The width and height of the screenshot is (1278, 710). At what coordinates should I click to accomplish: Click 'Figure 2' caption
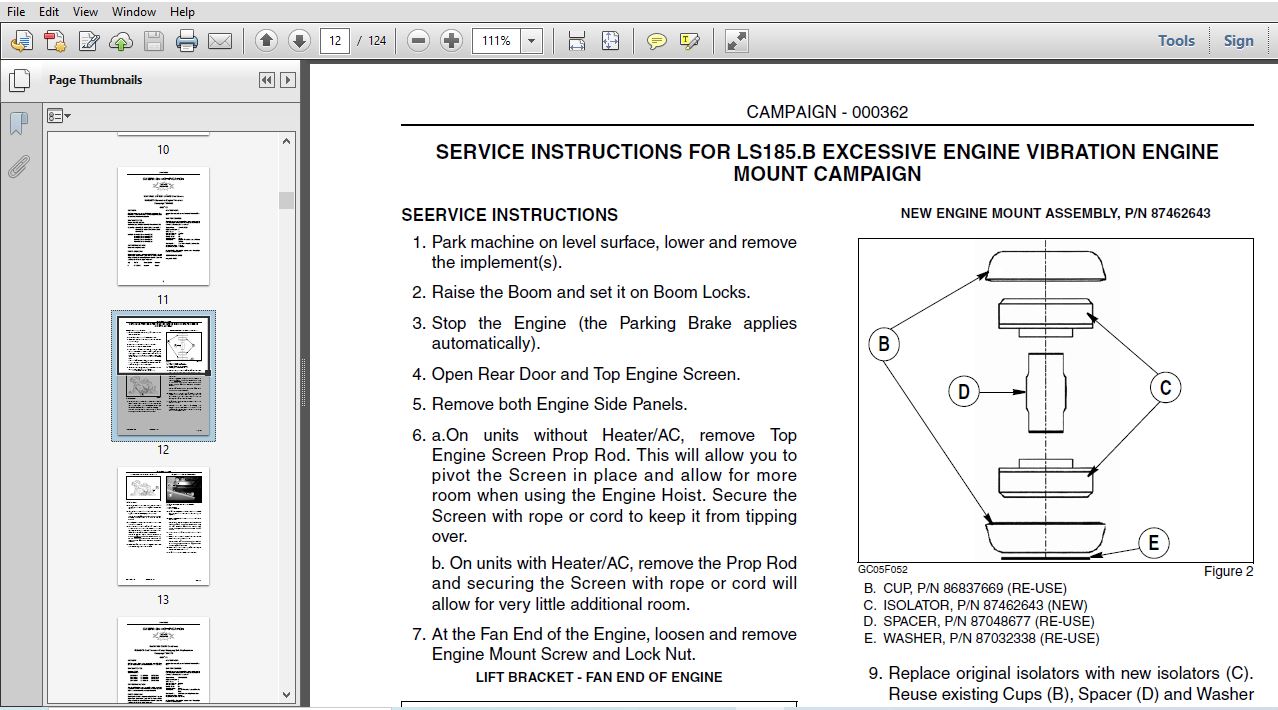pos(1228,572)
